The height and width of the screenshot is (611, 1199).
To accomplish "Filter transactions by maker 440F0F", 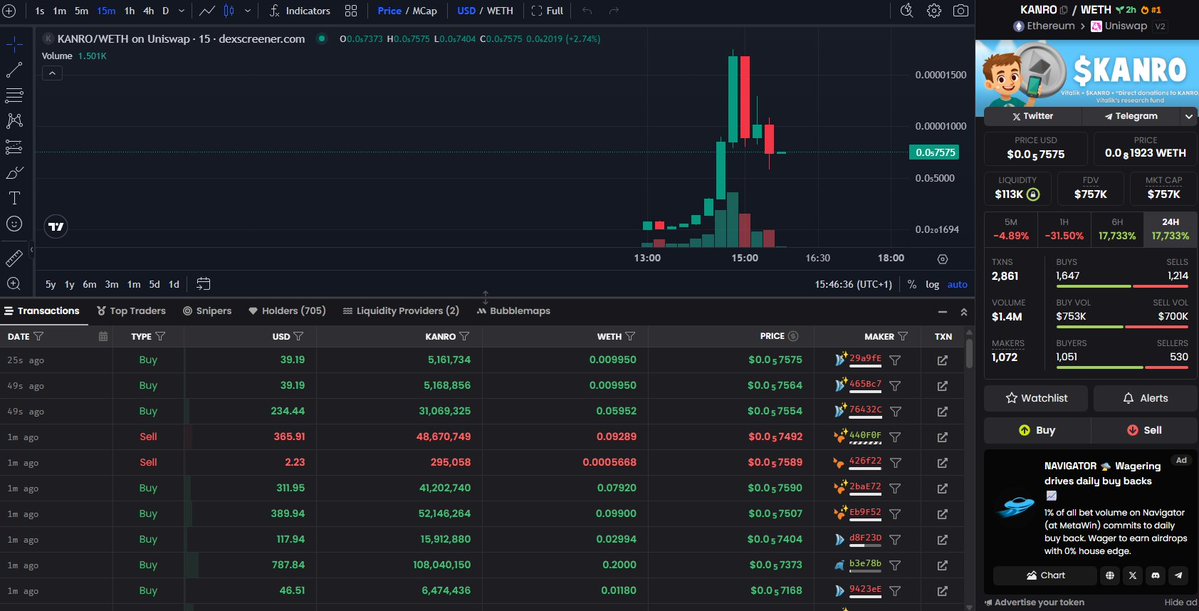I will point(895,437).
